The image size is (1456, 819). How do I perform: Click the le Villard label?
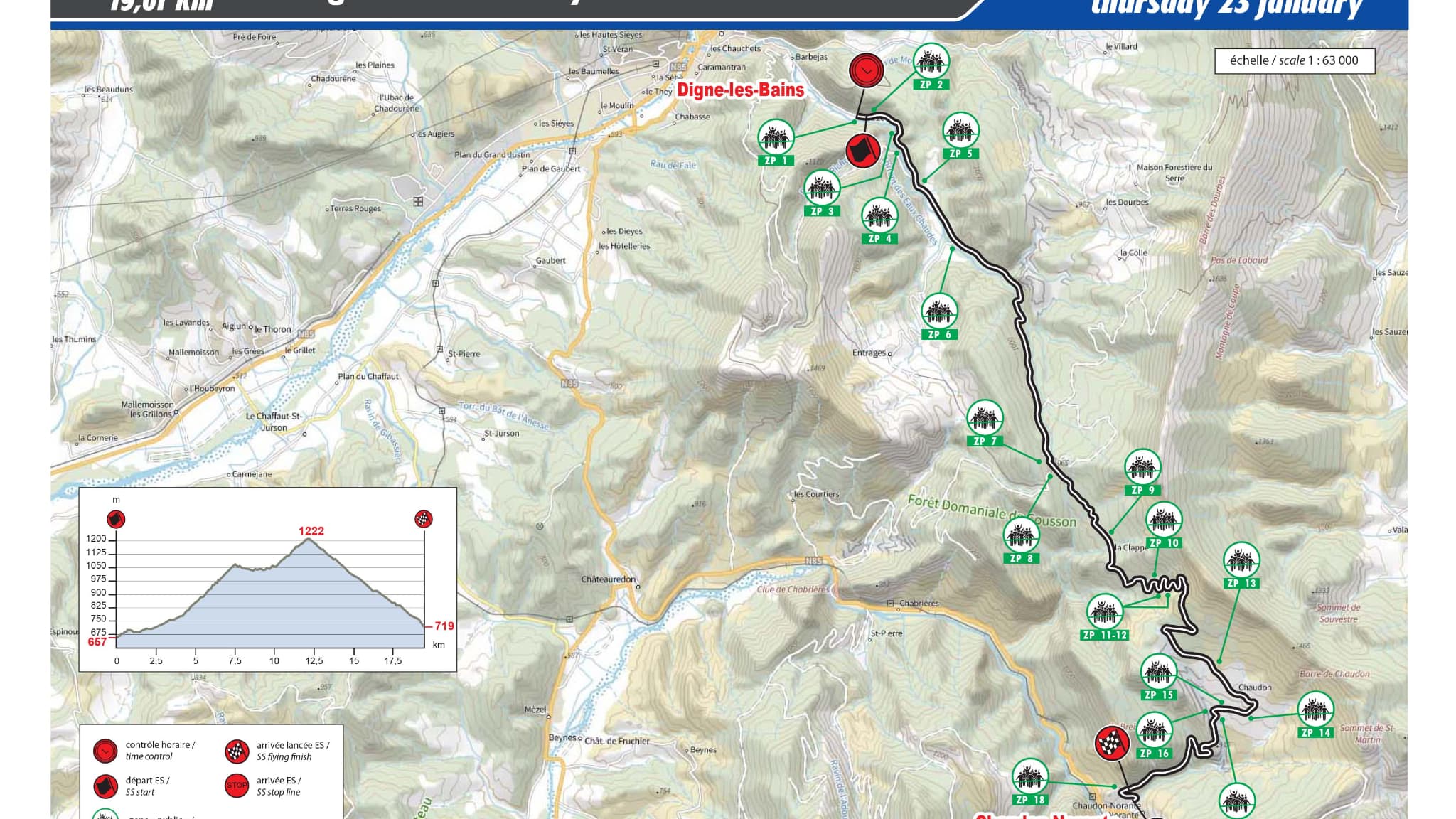click(1121, 46)
